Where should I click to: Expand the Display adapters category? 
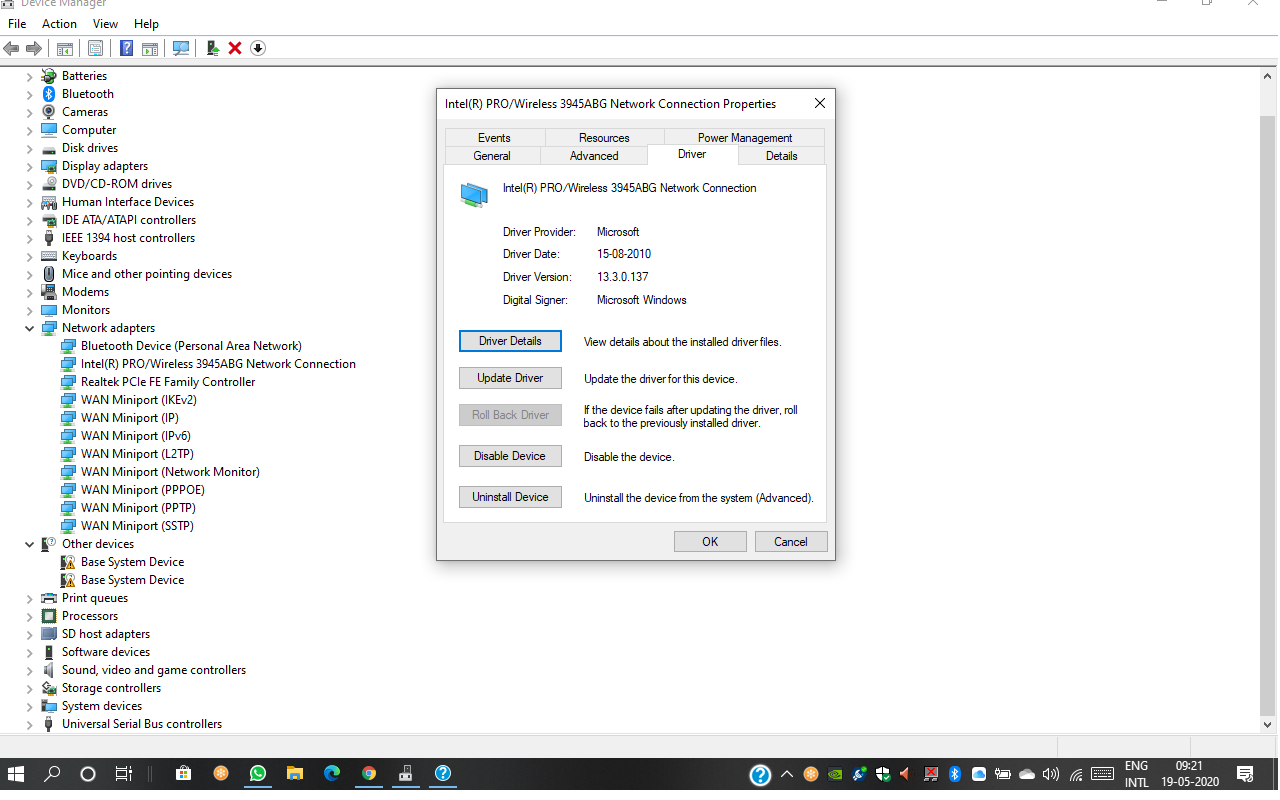point(30,166)
